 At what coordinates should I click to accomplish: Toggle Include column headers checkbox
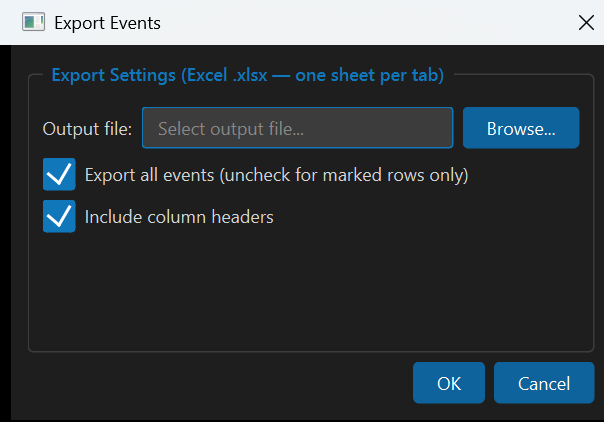59,216
